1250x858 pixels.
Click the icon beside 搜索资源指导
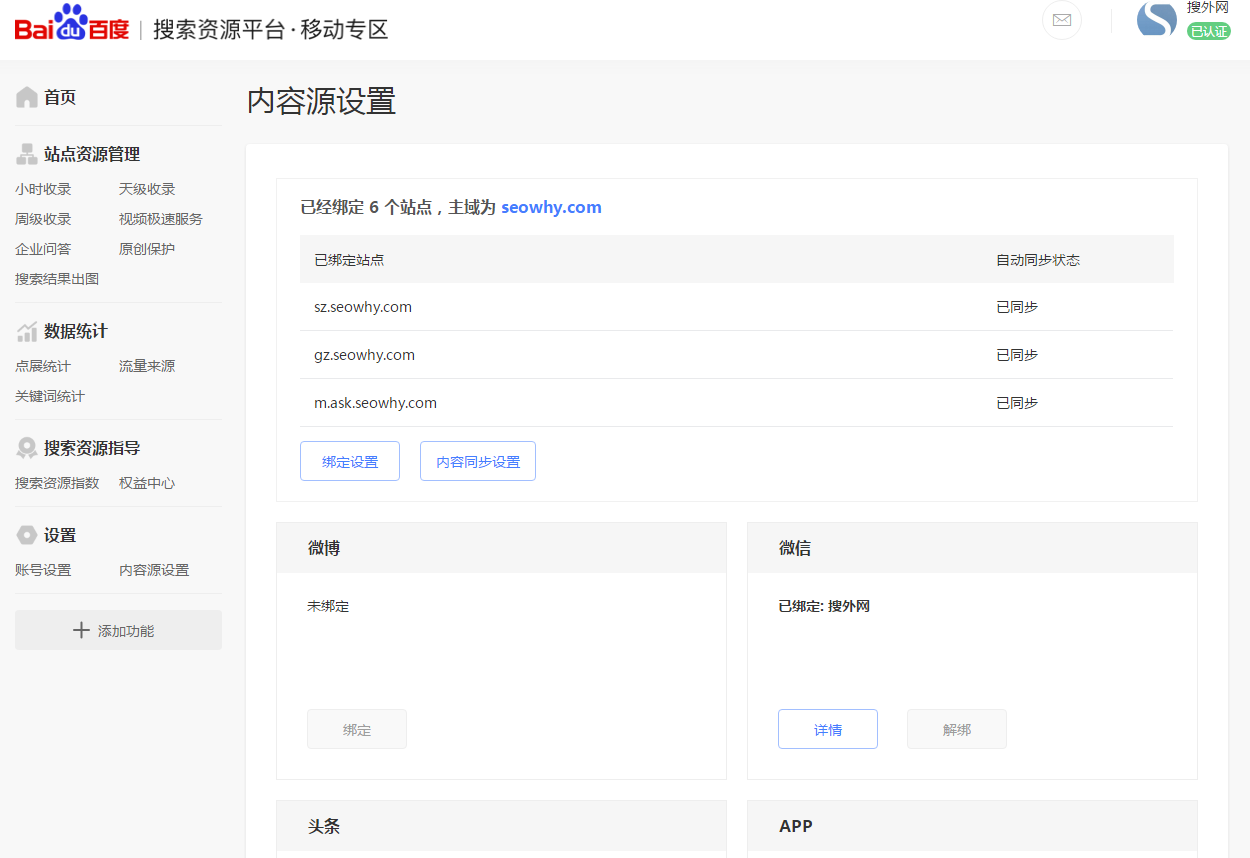pyautogui.click(x=24, y=447)
